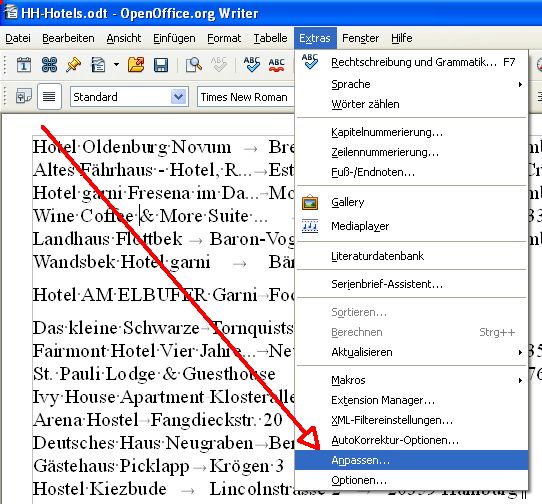This screenshot has width=542, height=504.
Task: Open the Styles and Formatting icon
Action: pos(24,96)
